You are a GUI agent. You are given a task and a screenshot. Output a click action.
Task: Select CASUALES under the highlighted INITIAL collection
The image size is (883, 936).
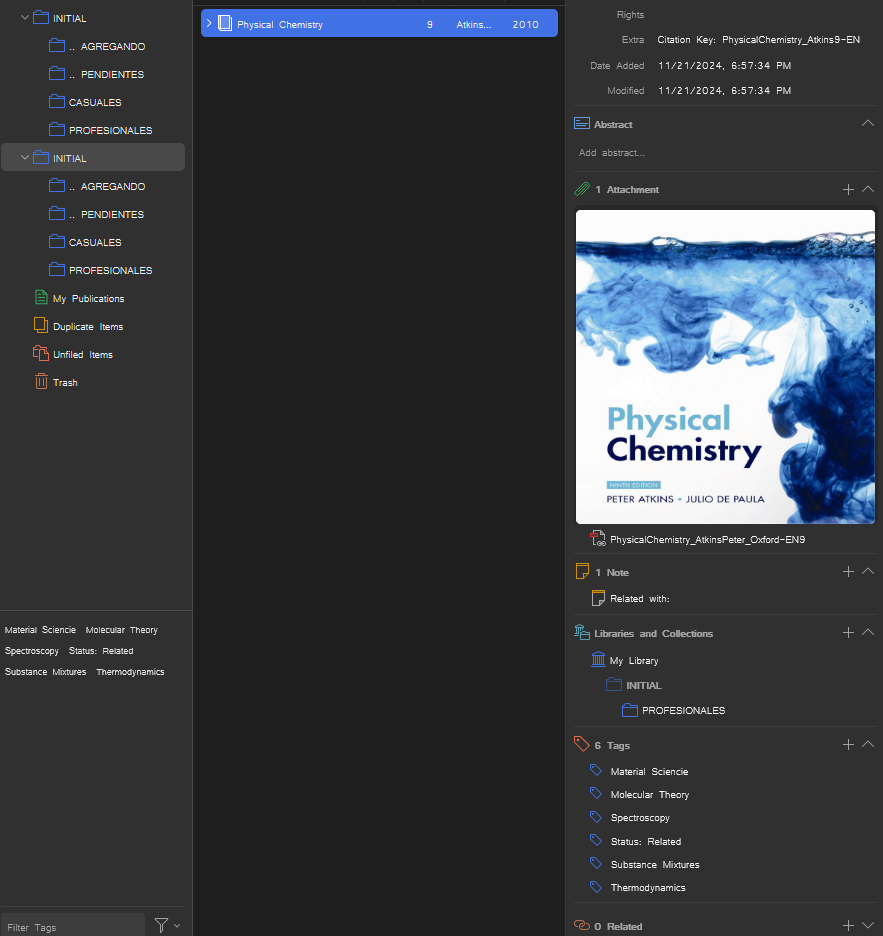point(95,242)
